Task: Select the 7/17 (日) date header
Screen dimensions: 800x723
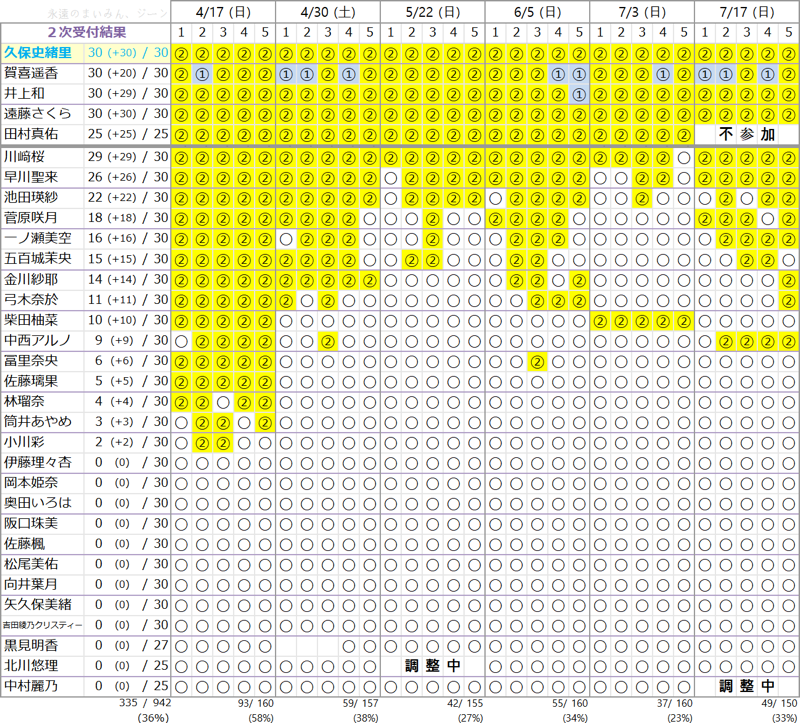Action: click(x=747, y=12)
